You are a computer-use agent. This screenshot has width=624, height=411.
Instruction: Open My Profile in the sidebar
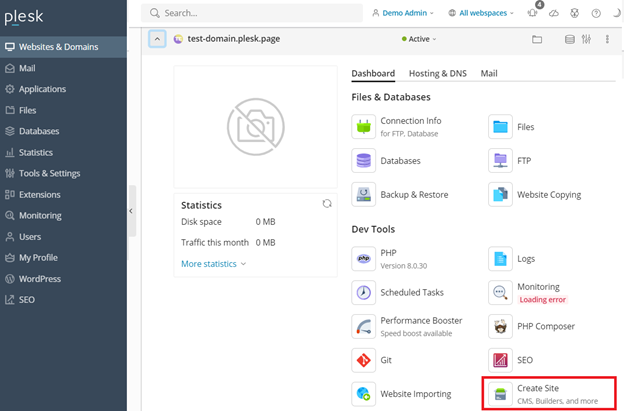pyautogui.click(x=63, y=258)
